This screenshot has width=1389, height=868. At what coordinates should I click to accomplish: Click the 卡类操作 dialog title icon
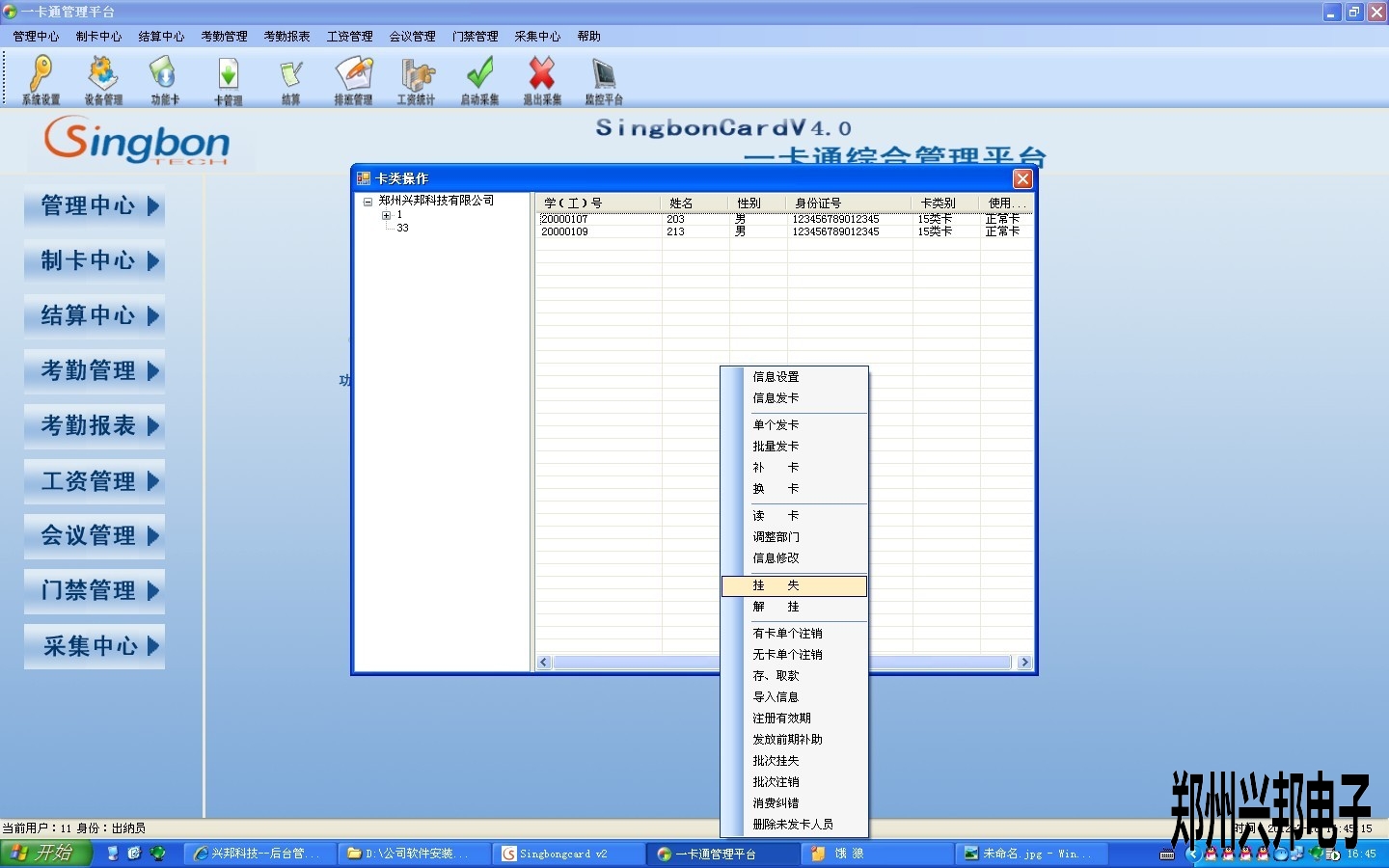pyautogui.click(x=364, y=178)
